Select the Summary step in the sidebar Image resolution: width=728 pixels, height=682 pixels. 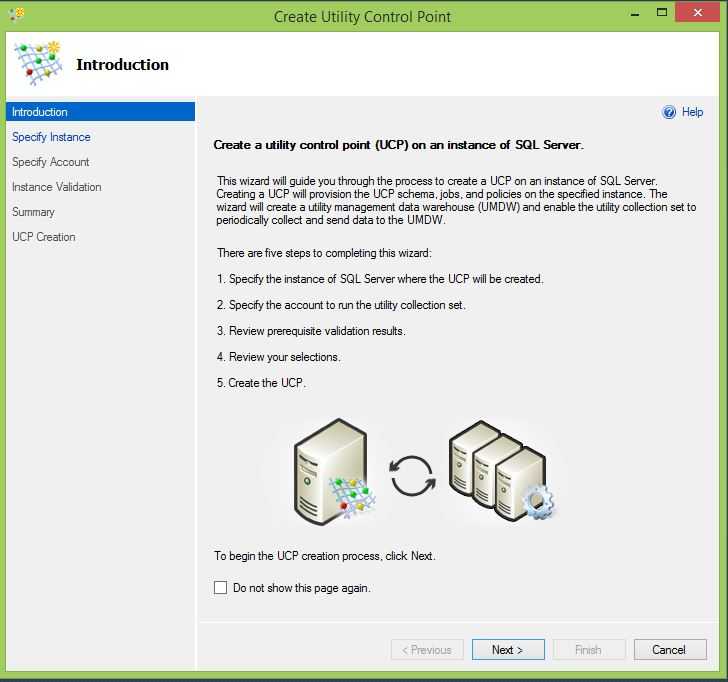pos(33,212)
